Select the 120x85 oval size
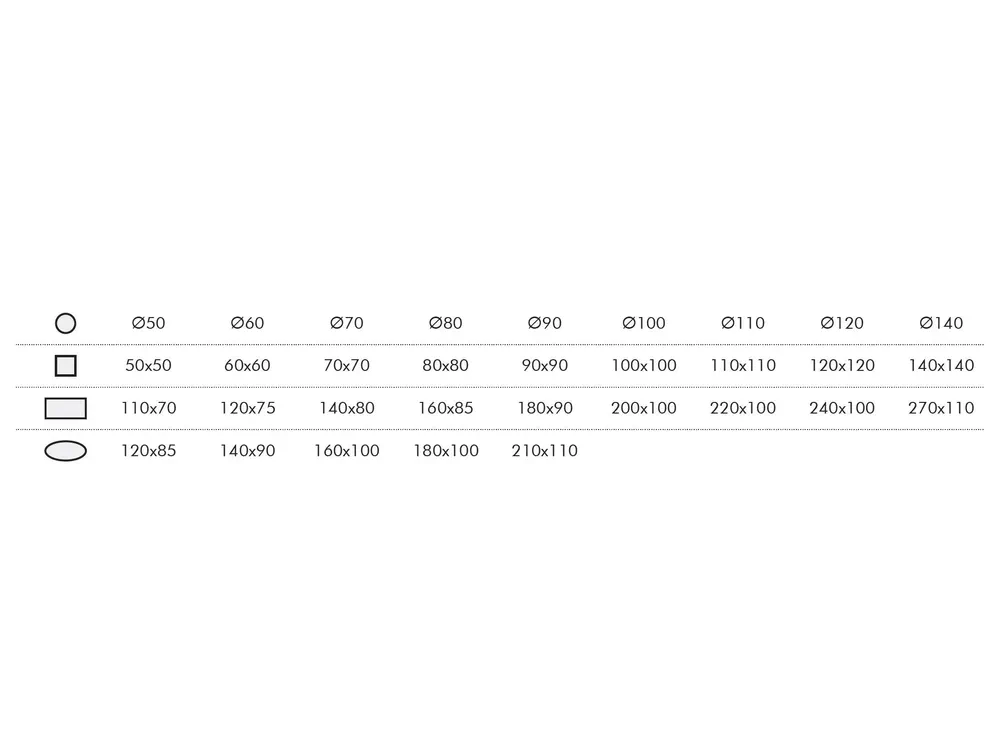The image size is (1000, 750). [148, 451]
